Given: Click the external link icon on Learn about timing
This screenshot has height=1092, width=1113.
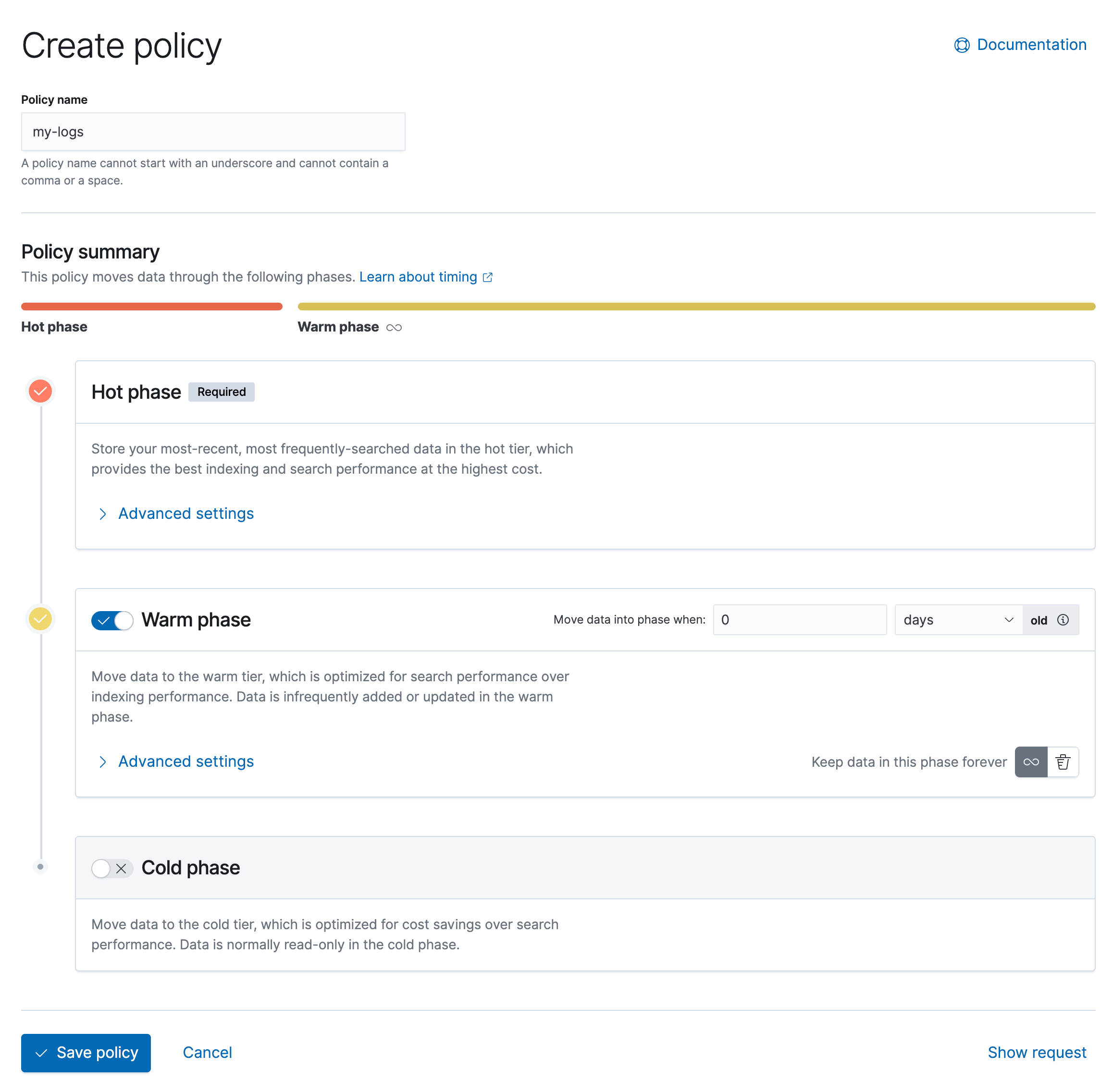Looking at the screenshot, I should click(488, 276).
